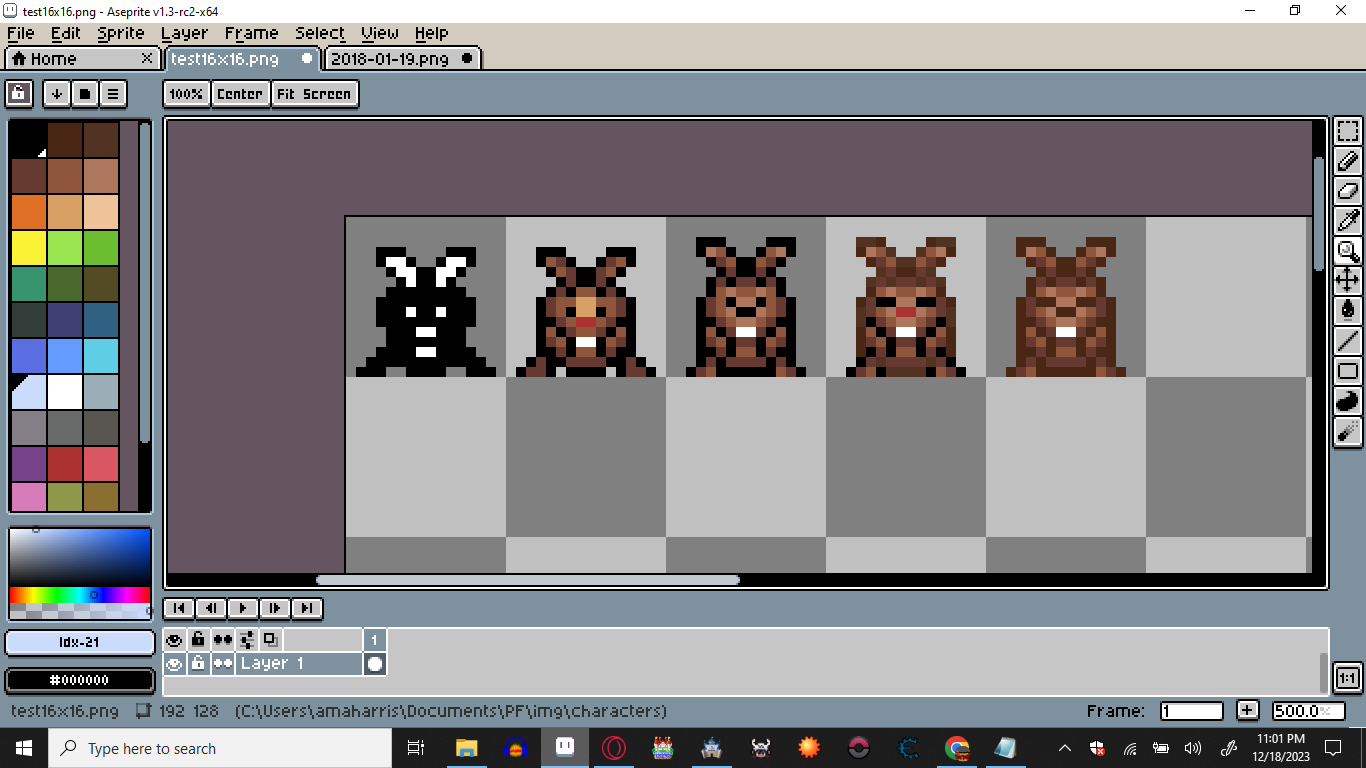Select the Paint Bucket tool

(x=1347, y=311)
